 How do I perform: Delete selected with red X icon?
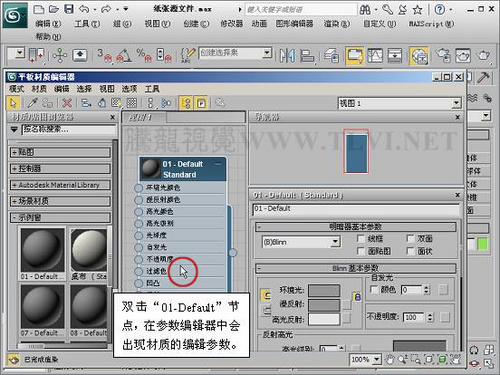coord(67,103)
